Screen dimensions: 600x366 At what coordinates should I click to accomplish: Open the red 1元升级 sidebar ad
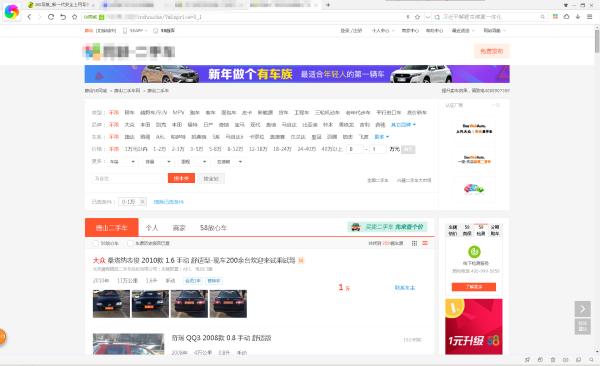(x=474, y=327)
